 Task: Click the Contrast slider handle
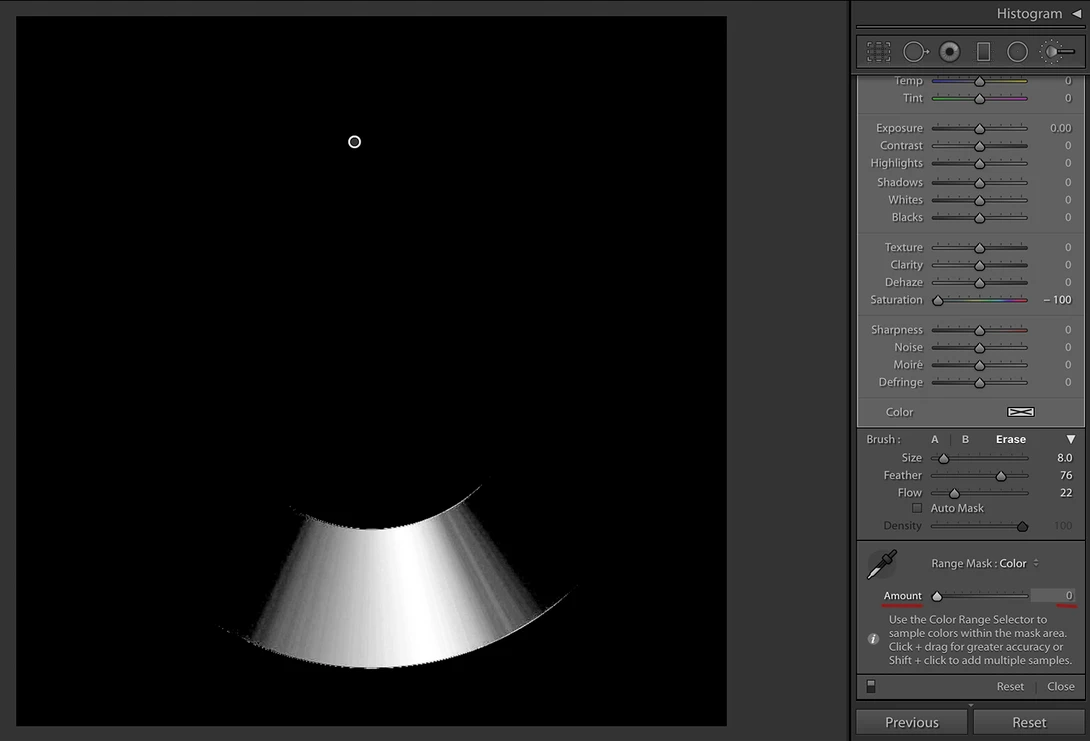point(979,146)
